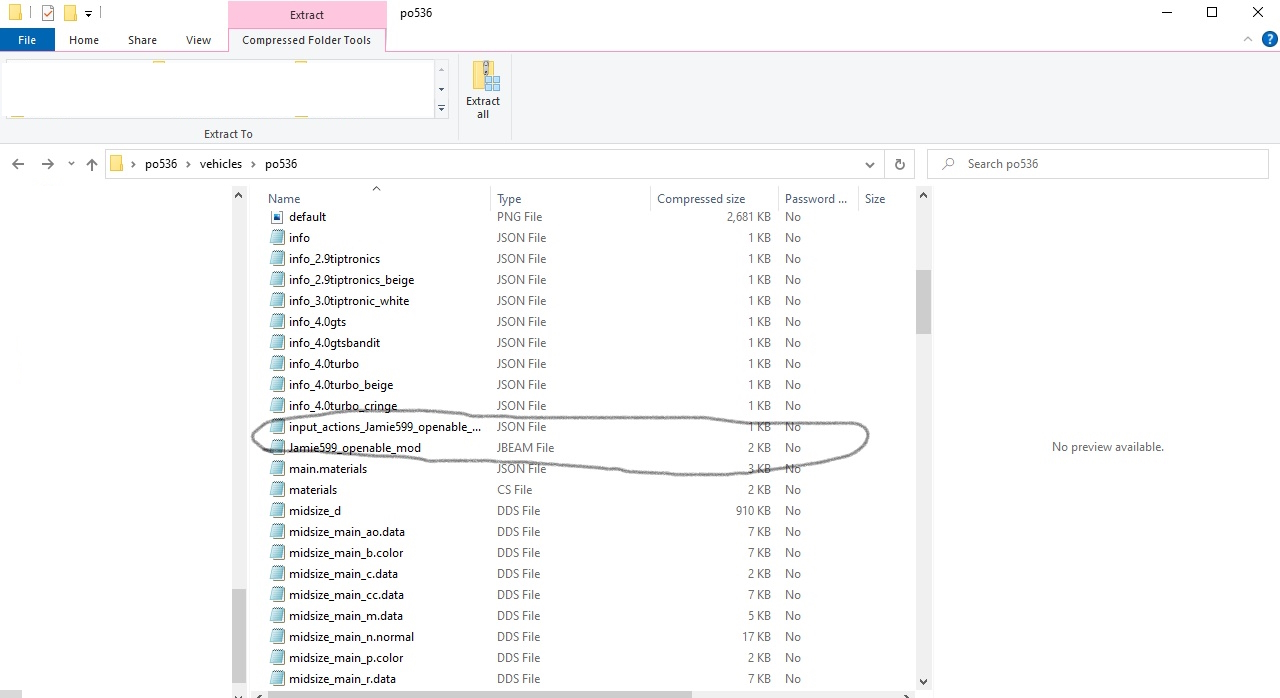Click the 2,681 KB compressed size cell
The image size is (1280, 698).
[x=748, y=217]
